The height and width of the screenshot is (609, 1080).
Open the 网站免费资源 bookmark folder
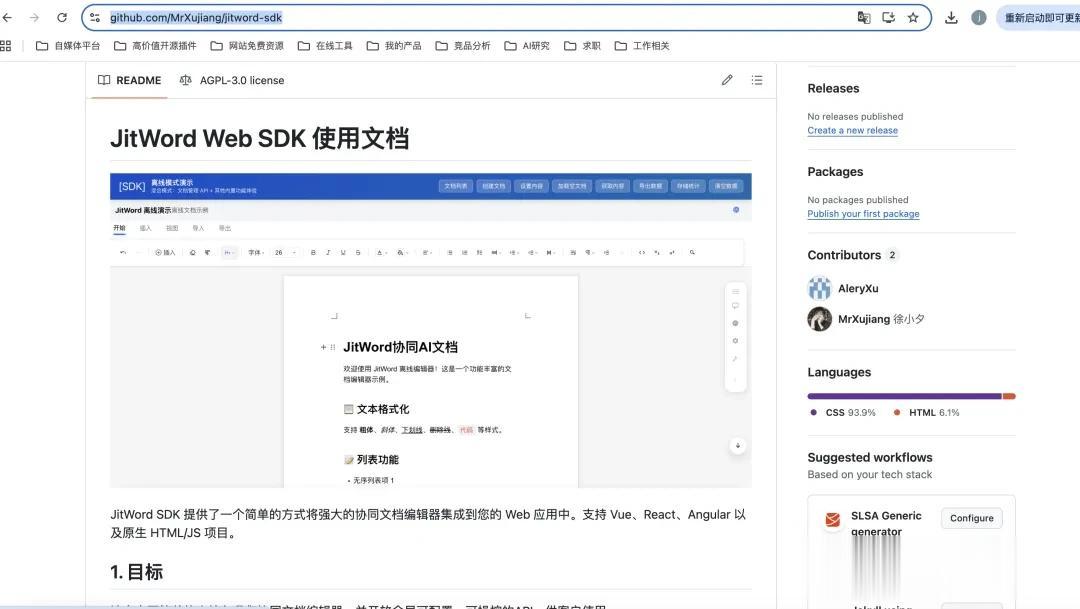click(247, 45)
